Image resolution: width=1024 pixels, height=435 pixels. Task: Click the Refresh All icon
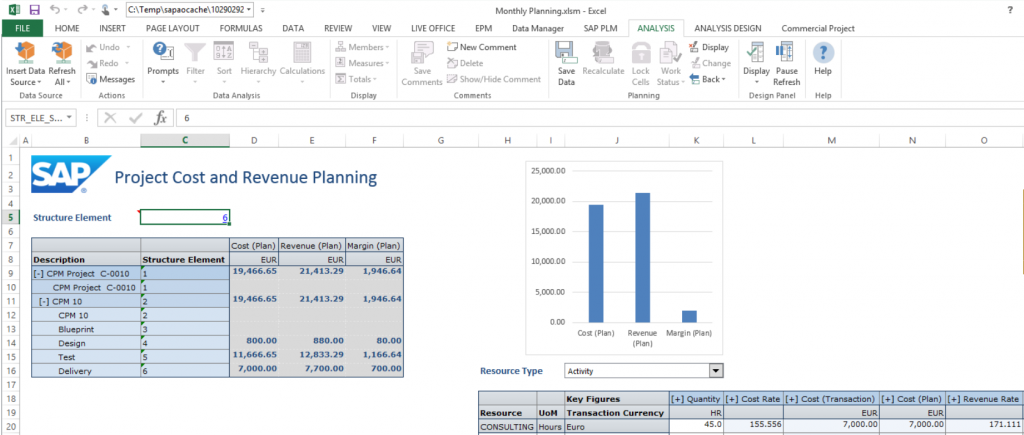click(62, 52)
